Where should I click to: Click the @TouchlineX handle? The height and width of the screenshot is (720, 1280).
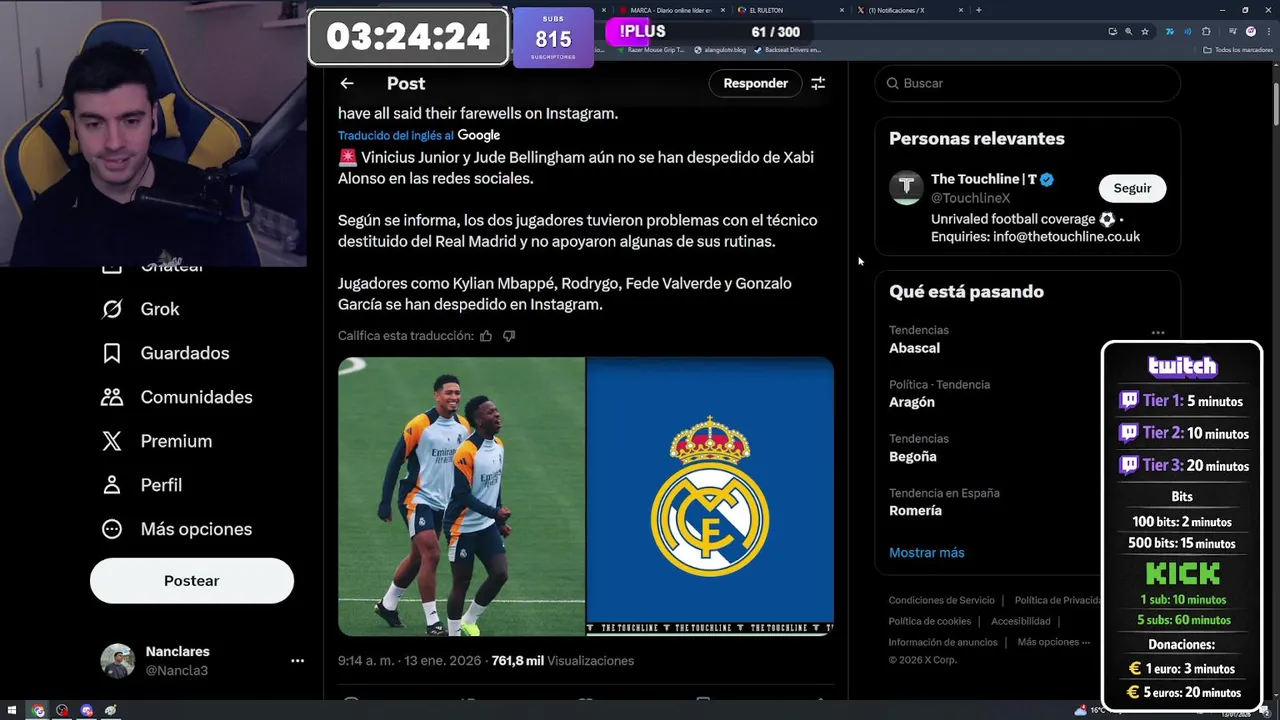970,198
